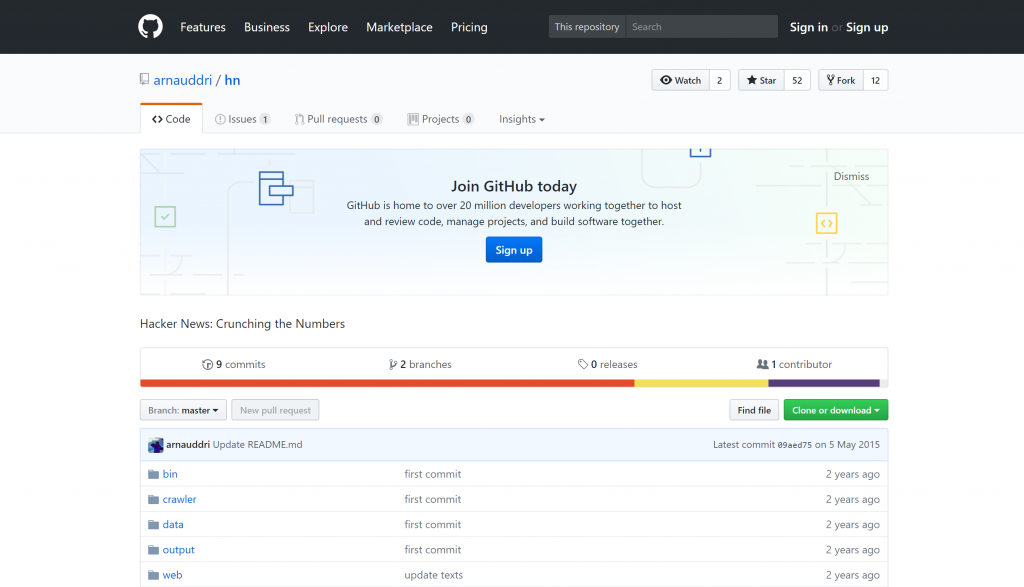This screenshot has width=1024, height=587.
Task: Click the GitHub Octocat logo
Action: point(150,27)
